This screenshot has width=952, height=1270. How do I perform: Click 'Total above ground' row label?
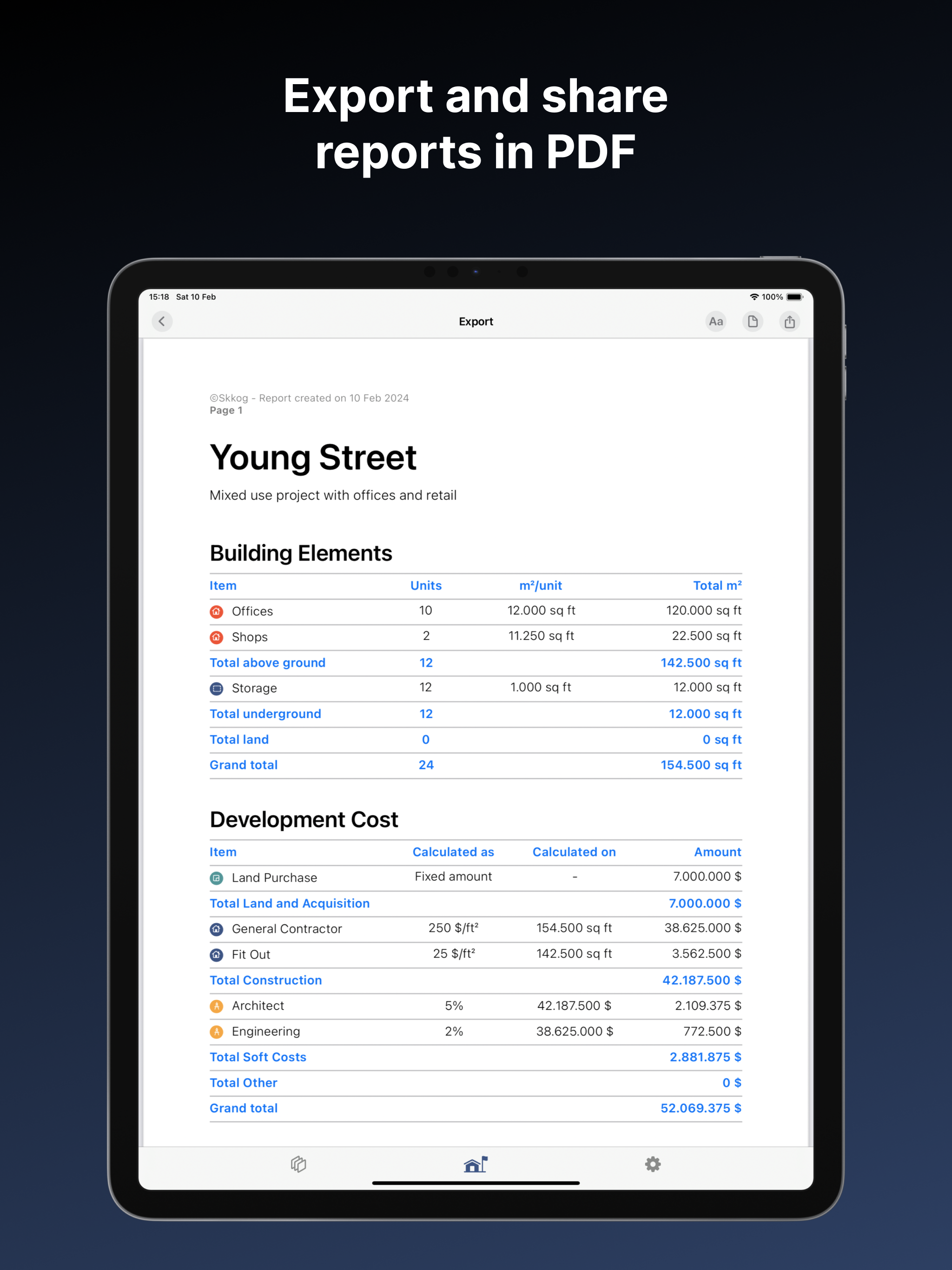[268, 662]
